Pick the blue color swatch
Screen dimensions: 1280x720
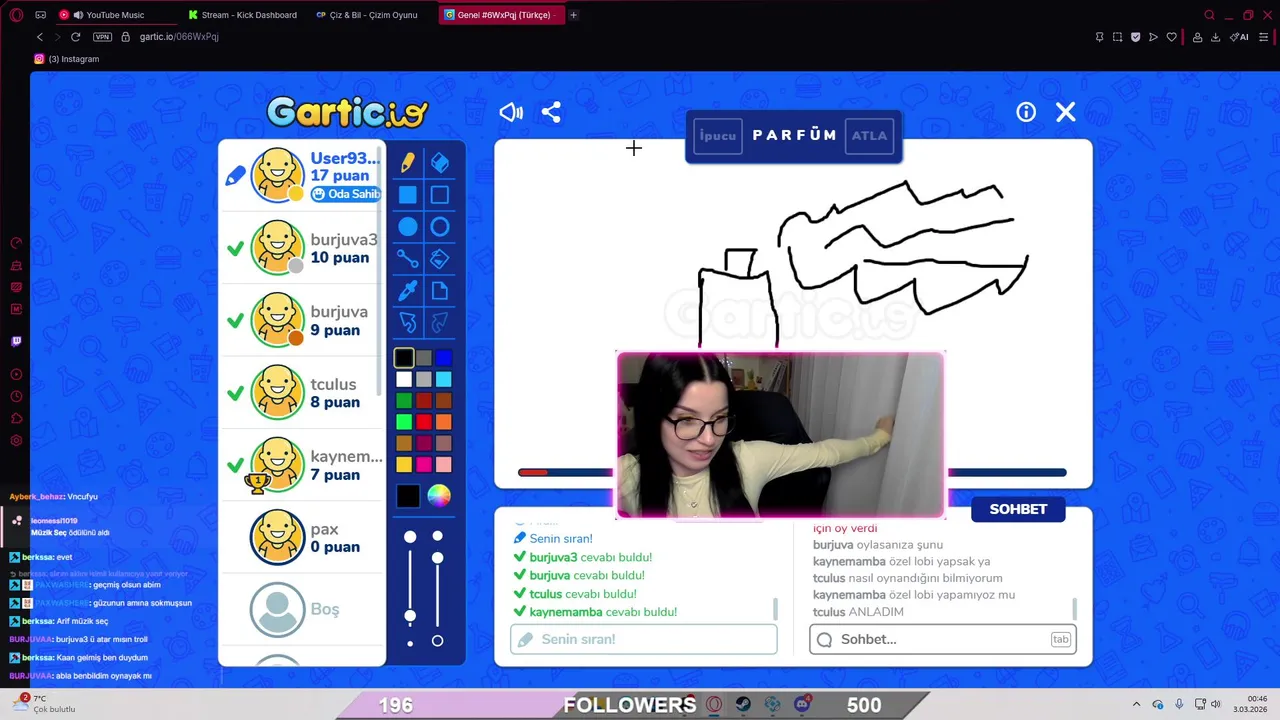[444, 358]
